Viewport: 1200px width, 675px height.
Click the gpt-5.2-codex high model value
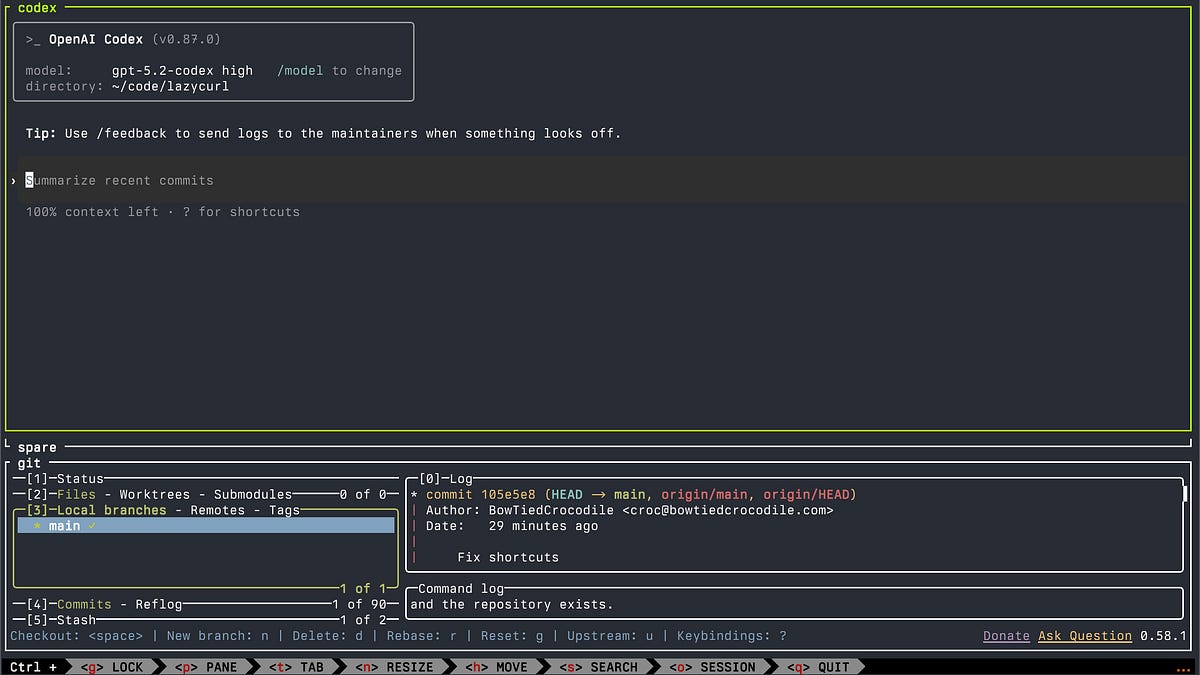pyautogui.click(x=182, y=70)
